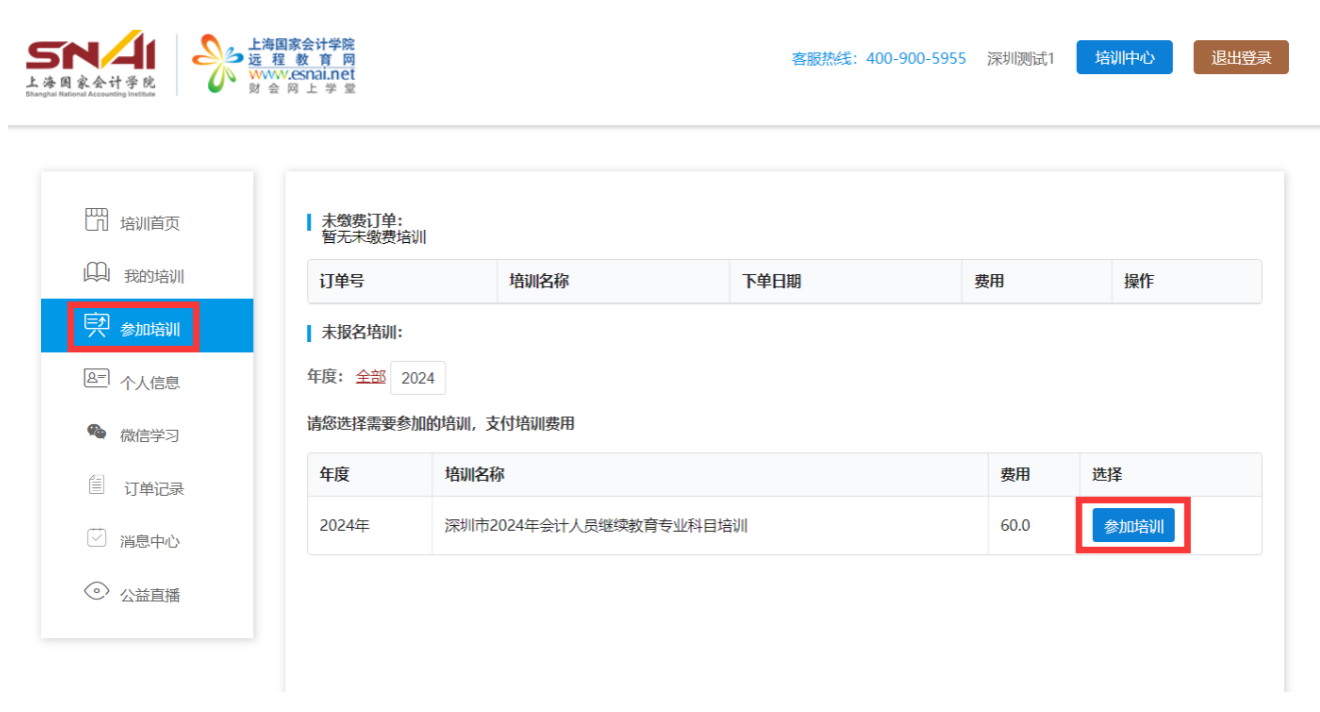1320x712 pixels.
Task: Log out with 退出登录 button
Action: coord(1240,58)
